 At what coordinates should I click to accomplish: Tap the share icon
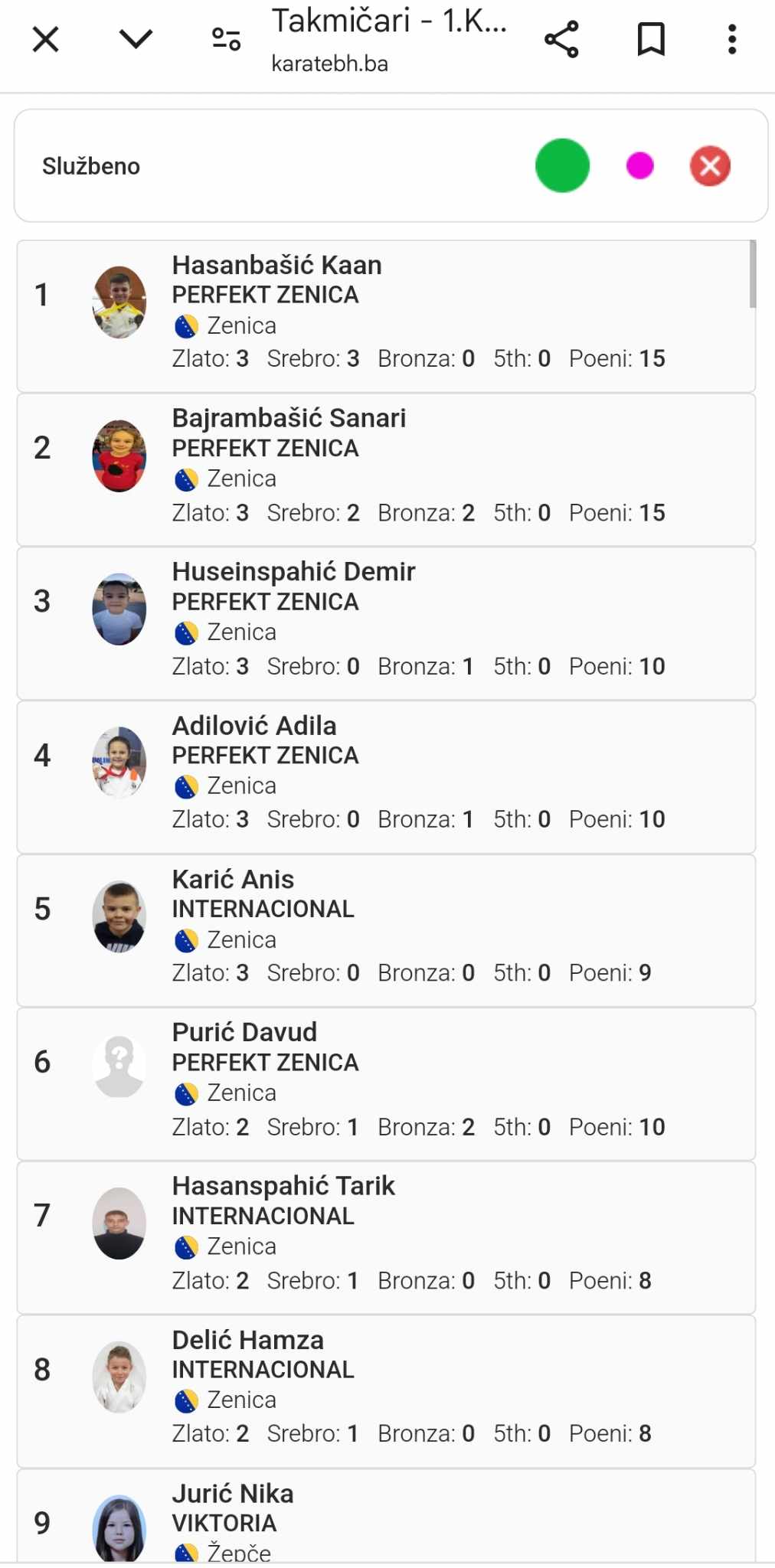point(561,39)
